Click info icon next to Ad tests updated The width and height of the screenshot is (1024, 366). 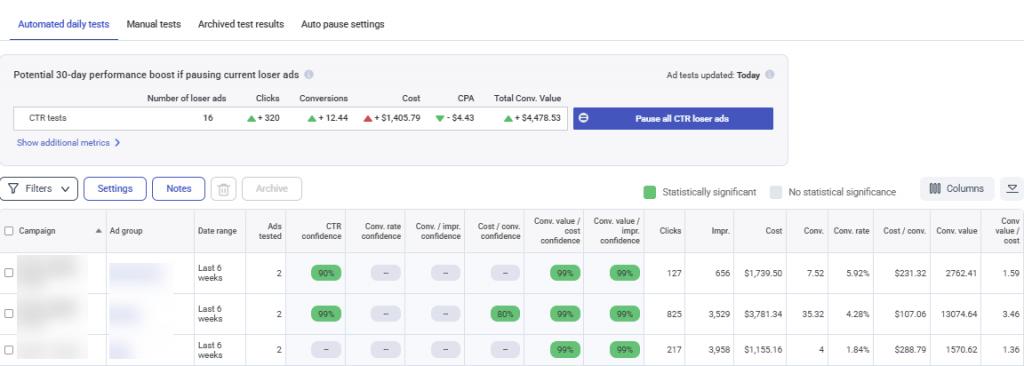tap(770, 75)
